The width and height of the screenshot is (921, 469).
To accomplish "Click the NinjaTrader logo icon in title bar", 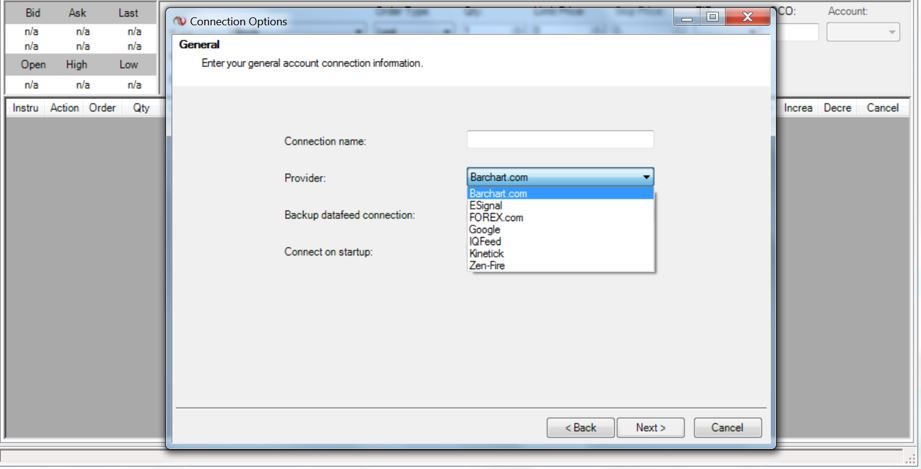I will click(x=180, y=21).
